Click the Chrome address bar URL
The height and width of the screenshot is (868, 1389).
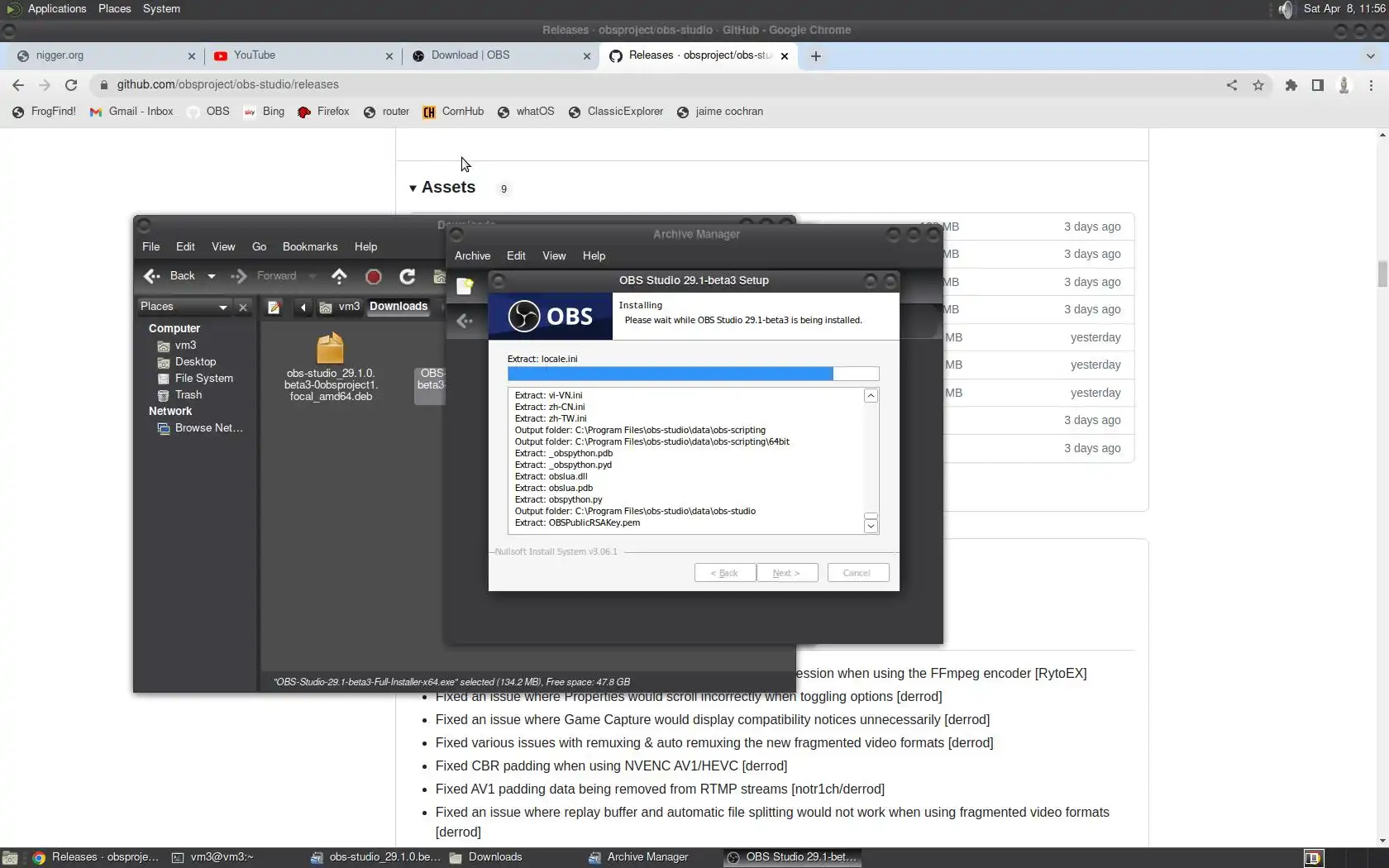[x=227, y=84]
